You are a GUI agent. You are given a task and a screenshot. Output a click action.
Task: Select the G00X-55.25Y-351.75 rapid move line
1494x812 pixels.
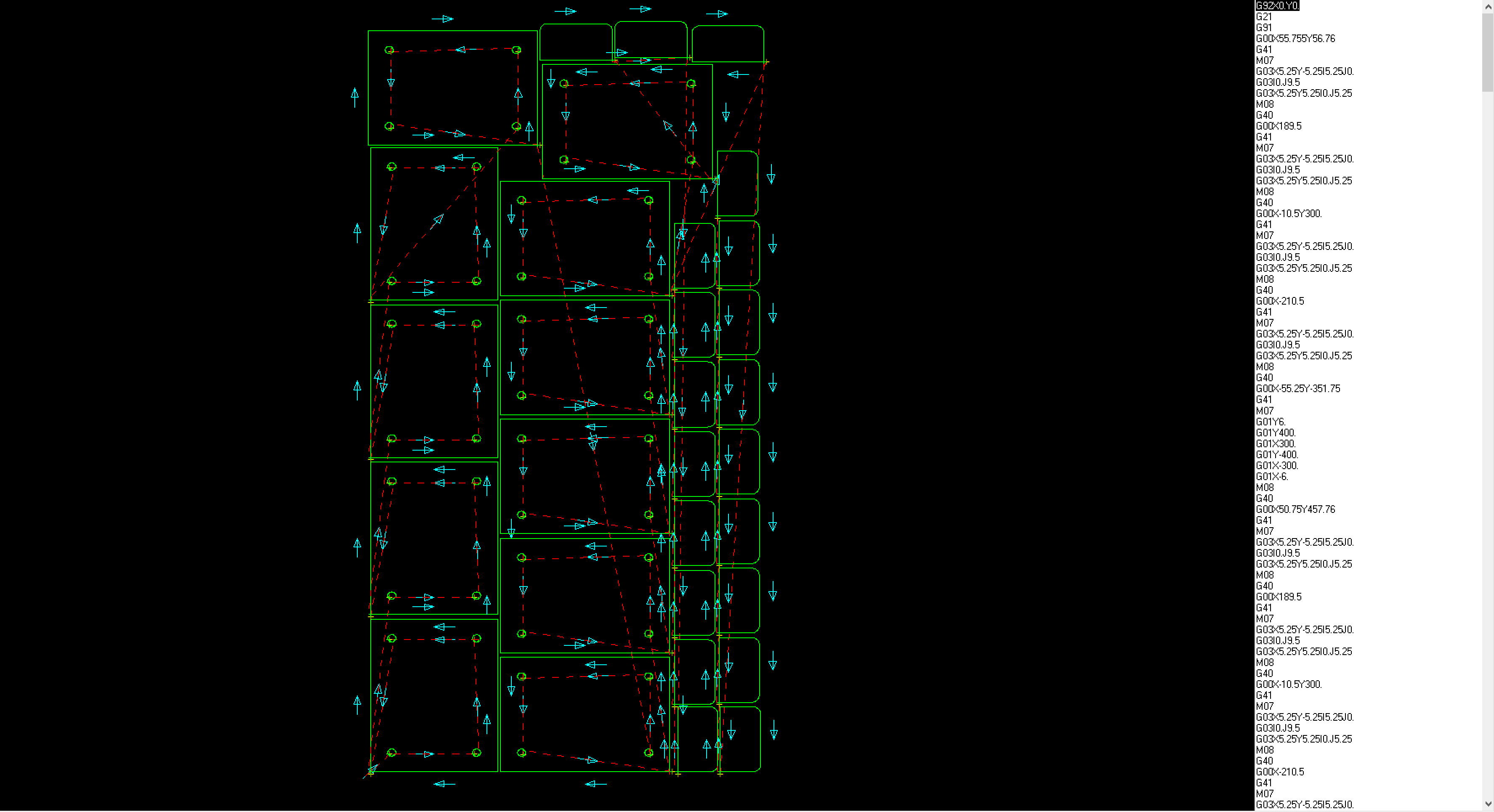pyautogui.click(x=1298, y=389)
